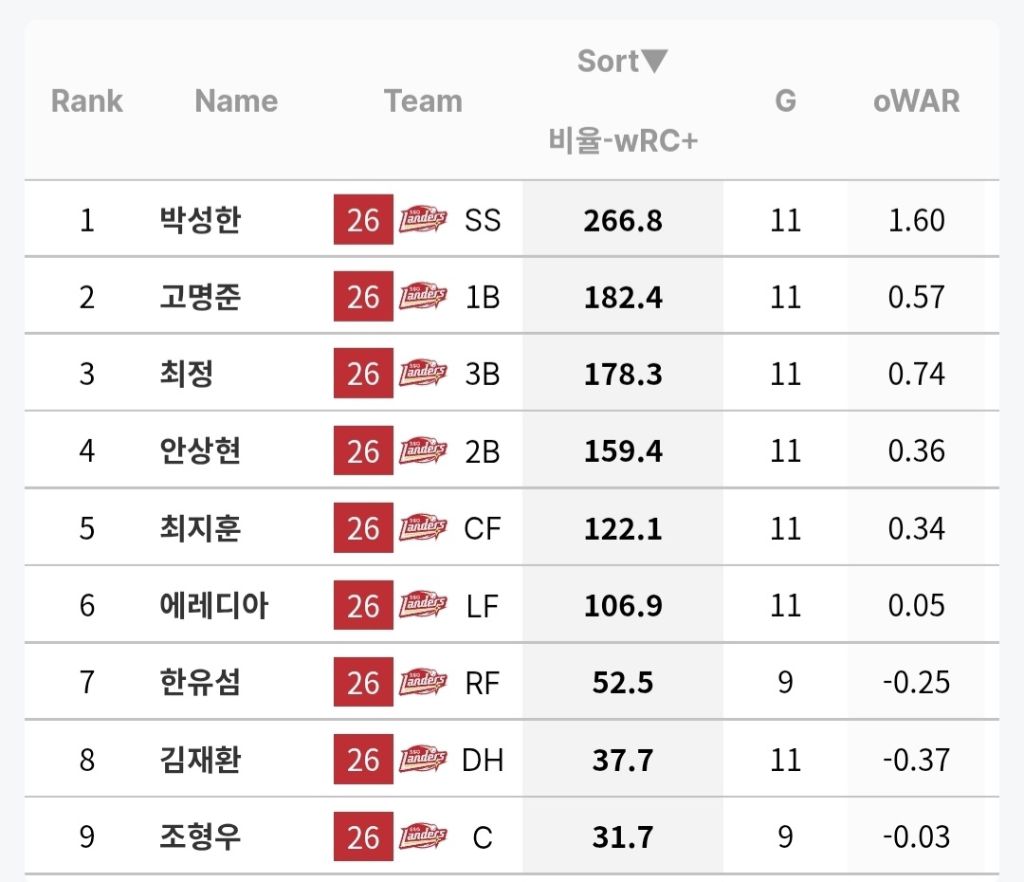Viewport: 1024px width, 882px height.
Task: Click the red 26 badge for 조형우
Action: click(x=363, y=836)
